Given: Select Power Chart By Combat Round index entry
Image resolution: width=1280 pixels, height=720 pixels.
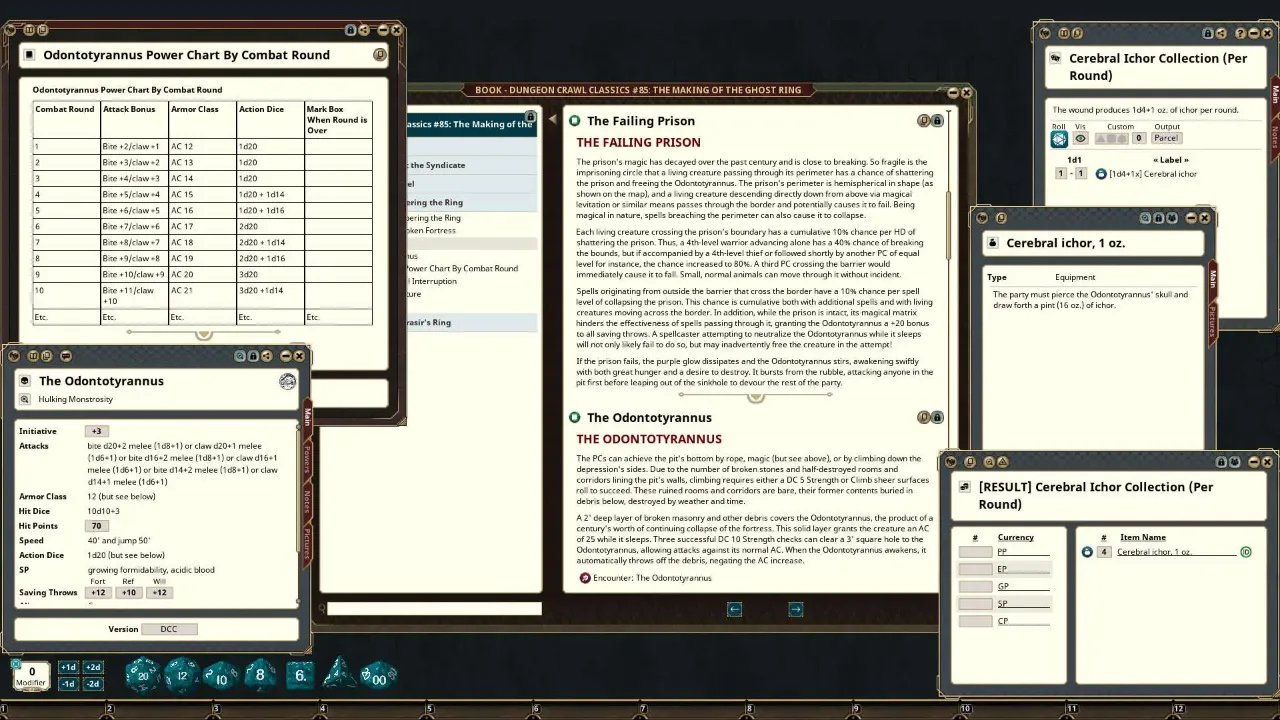Looking at the screenshot, I should pos(462,268).
